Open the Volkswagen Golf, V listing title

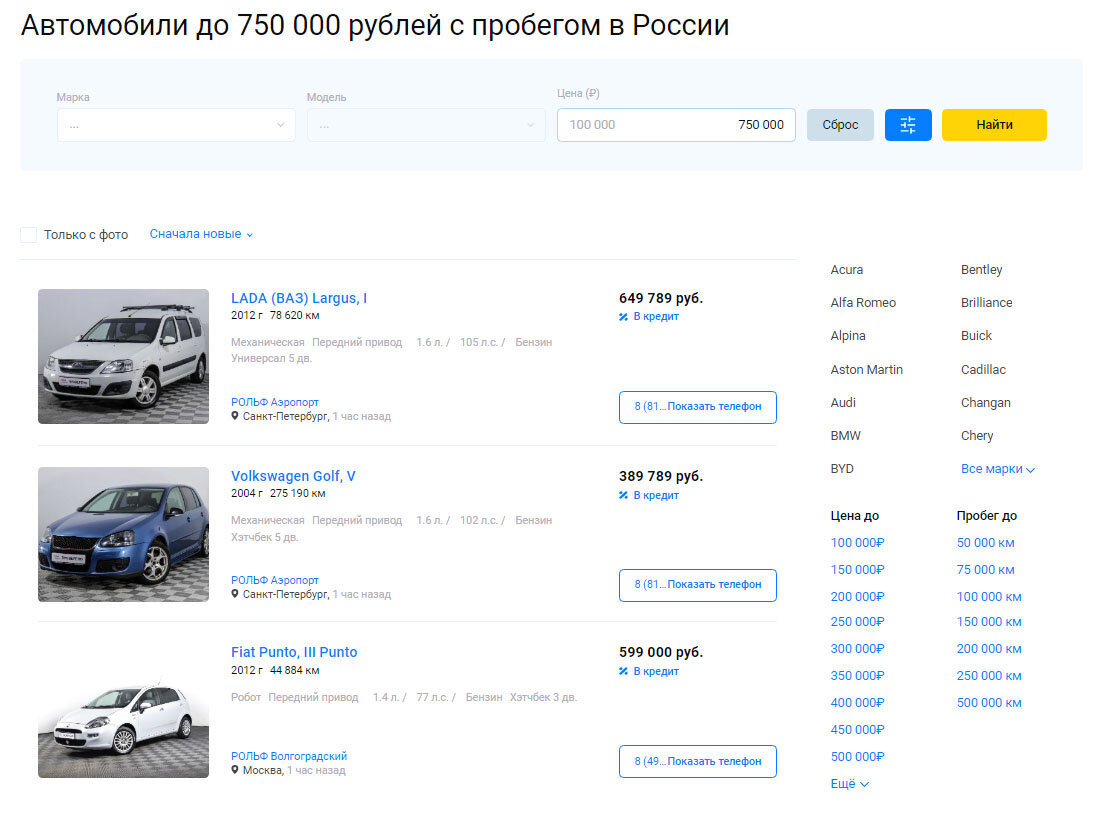pyautogui.click(x=293, y=476)
